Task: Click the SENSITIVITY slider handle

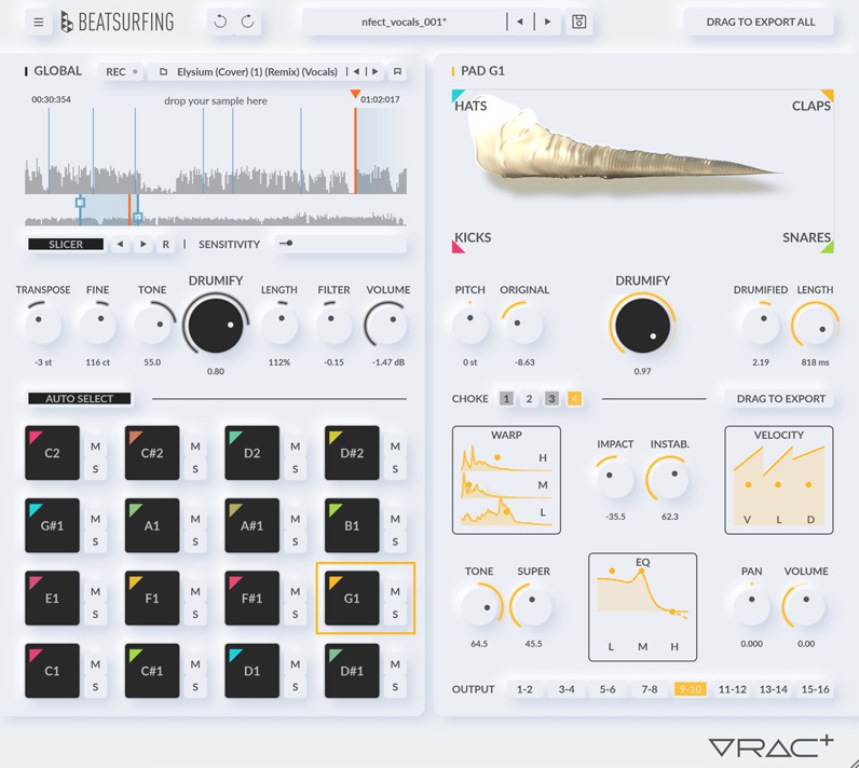Action: [x=289, y=243]
